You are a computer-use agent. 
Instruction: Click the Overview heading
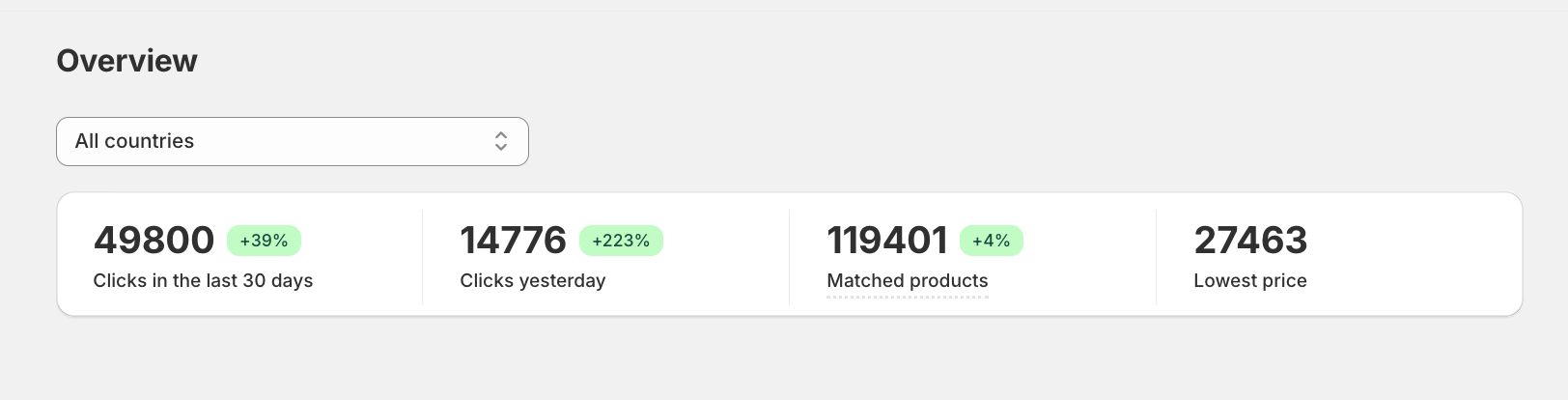[x=126, y=61]
